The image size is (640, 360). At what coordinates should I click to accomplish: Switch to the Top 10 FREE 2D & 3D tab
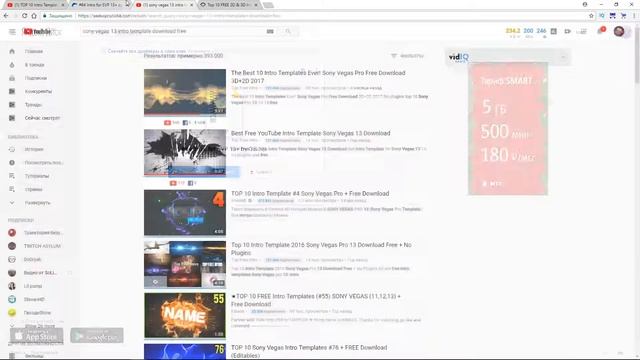pyautogui.click(x=229, y=5)
